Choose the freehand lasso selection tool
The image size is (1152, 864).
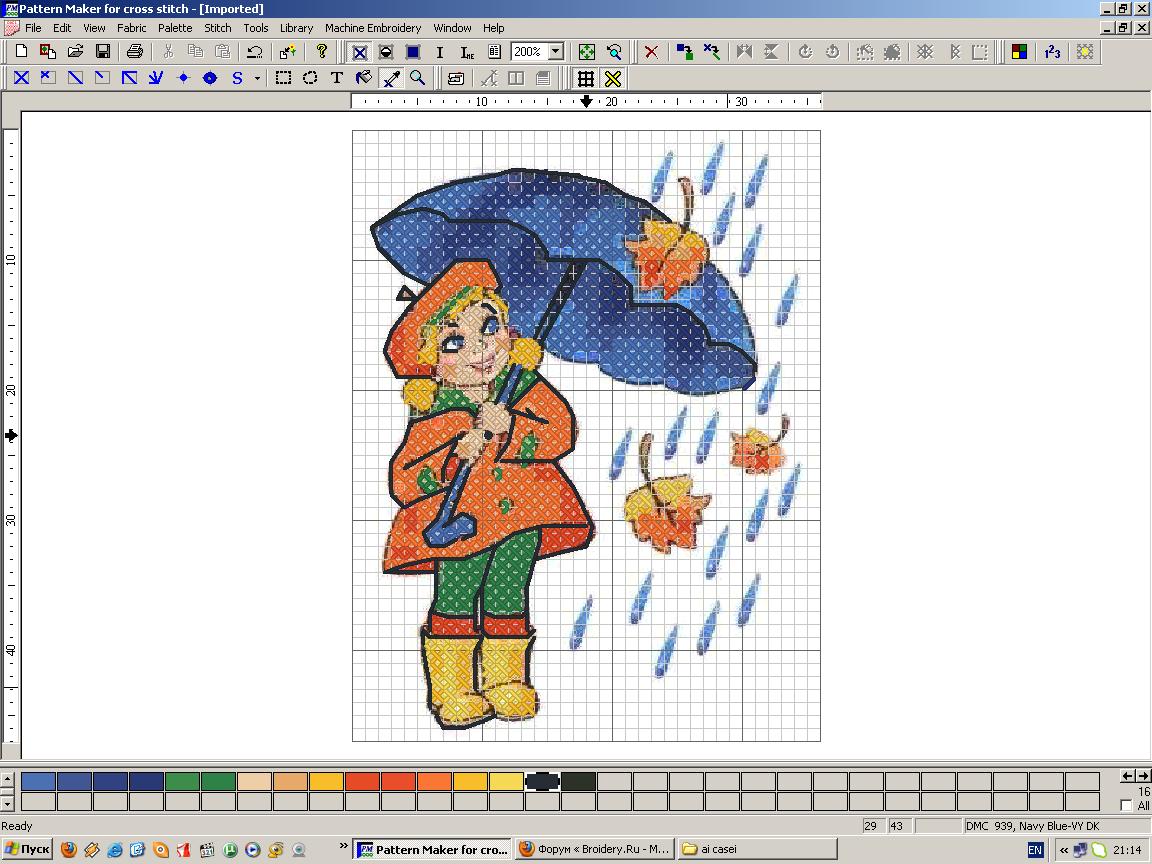[310, 78]
